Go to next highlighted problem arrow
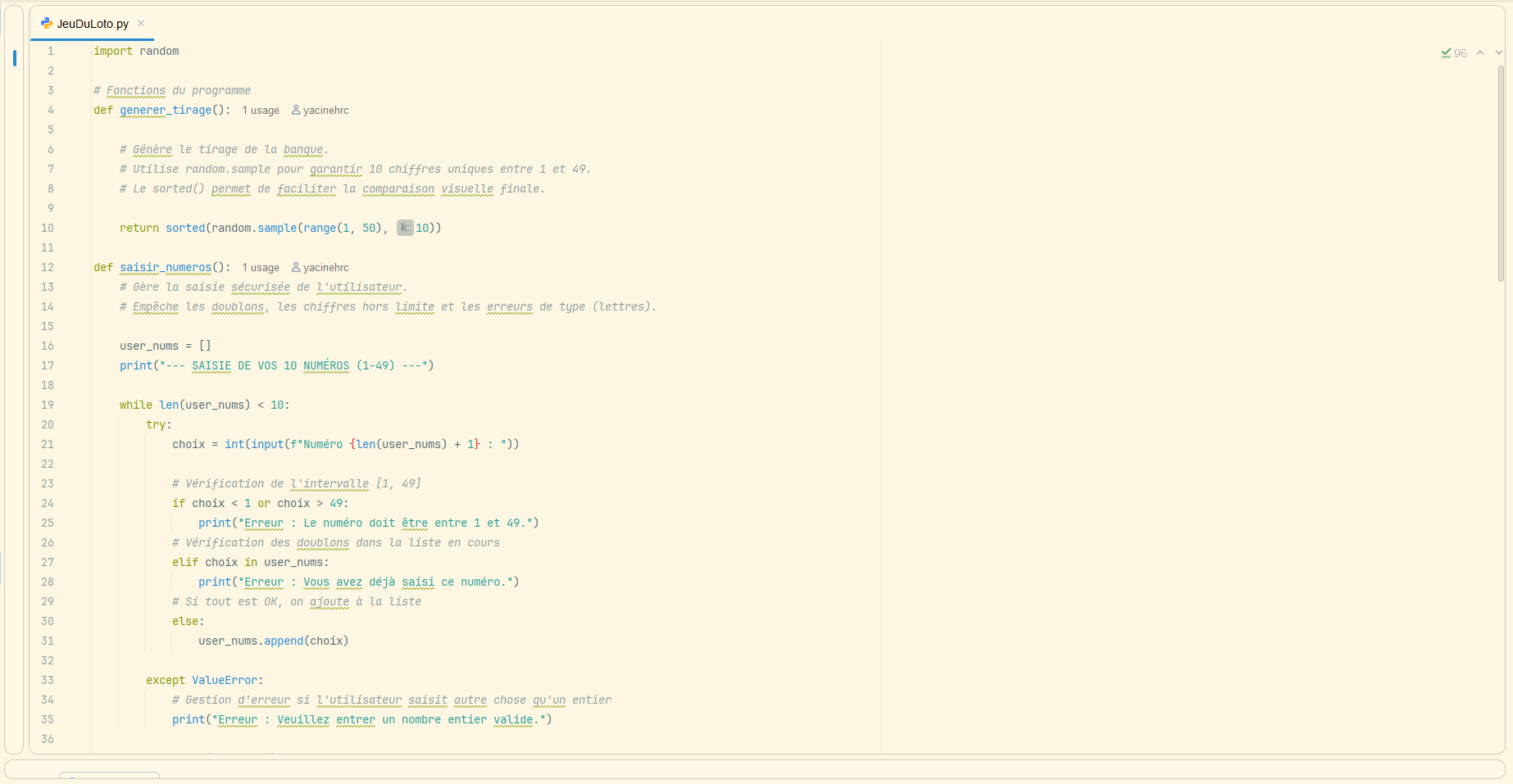 pos(1499,53)
